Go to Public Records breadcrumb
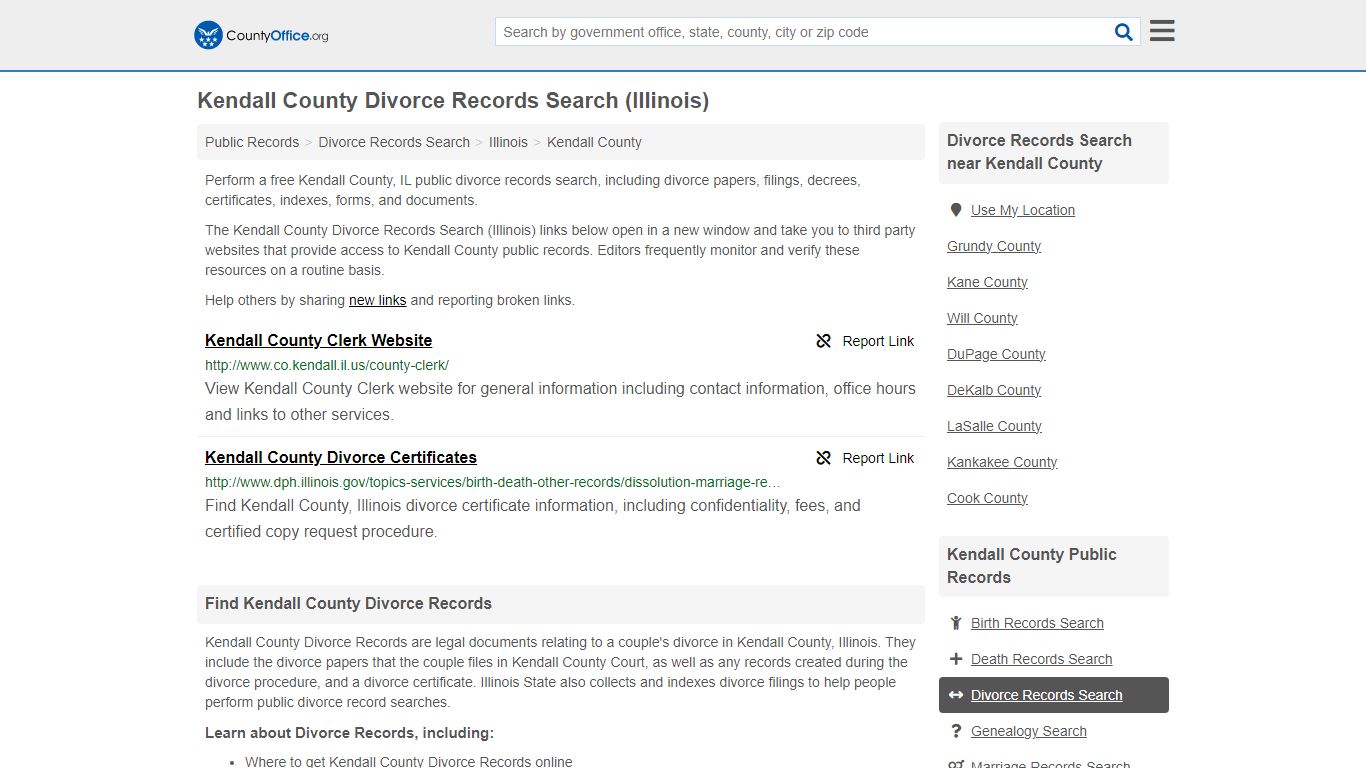 pyautogui.click(x=252, y=142)
